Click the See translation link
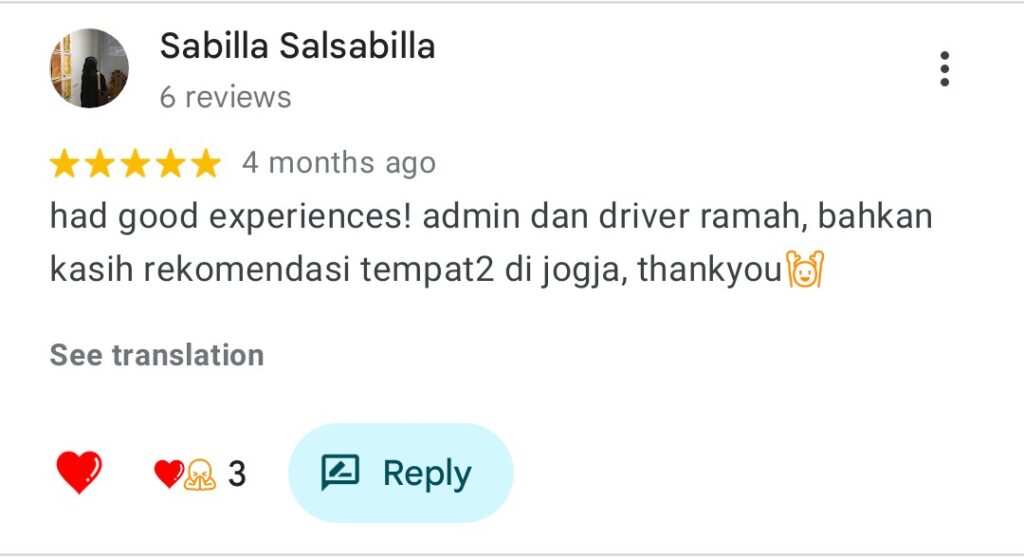 point(157,355)
